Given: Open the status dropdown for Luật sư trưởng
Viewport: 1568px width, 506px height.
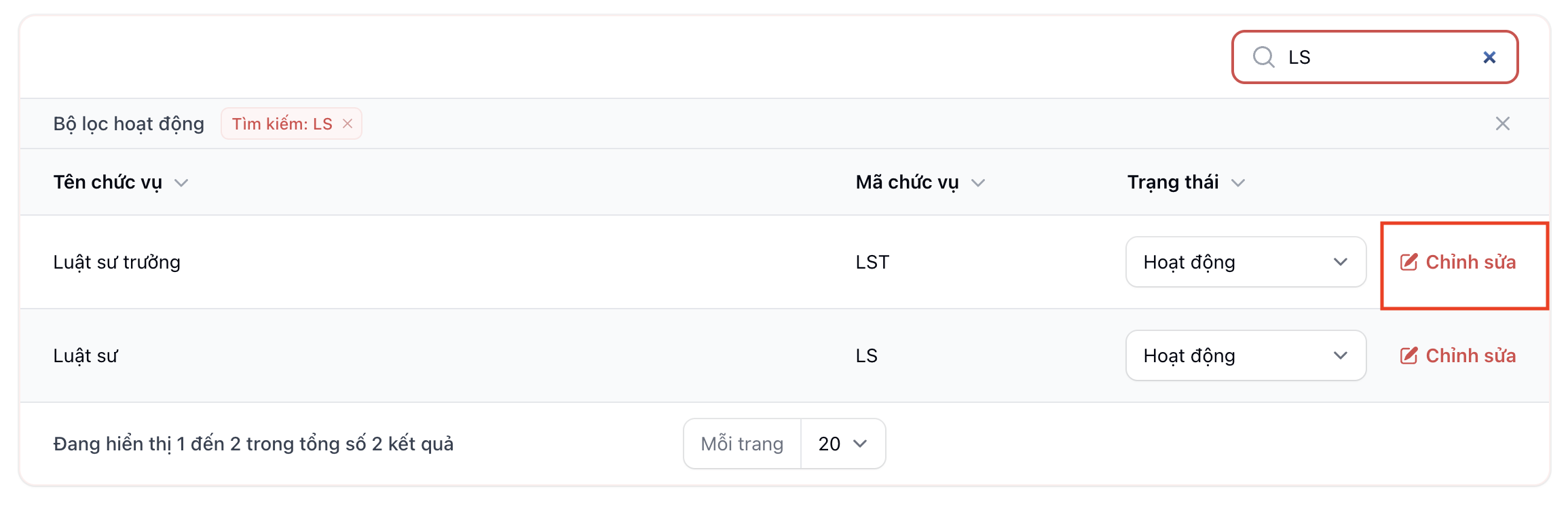Looking at the screenshot, I should 1246,262.
